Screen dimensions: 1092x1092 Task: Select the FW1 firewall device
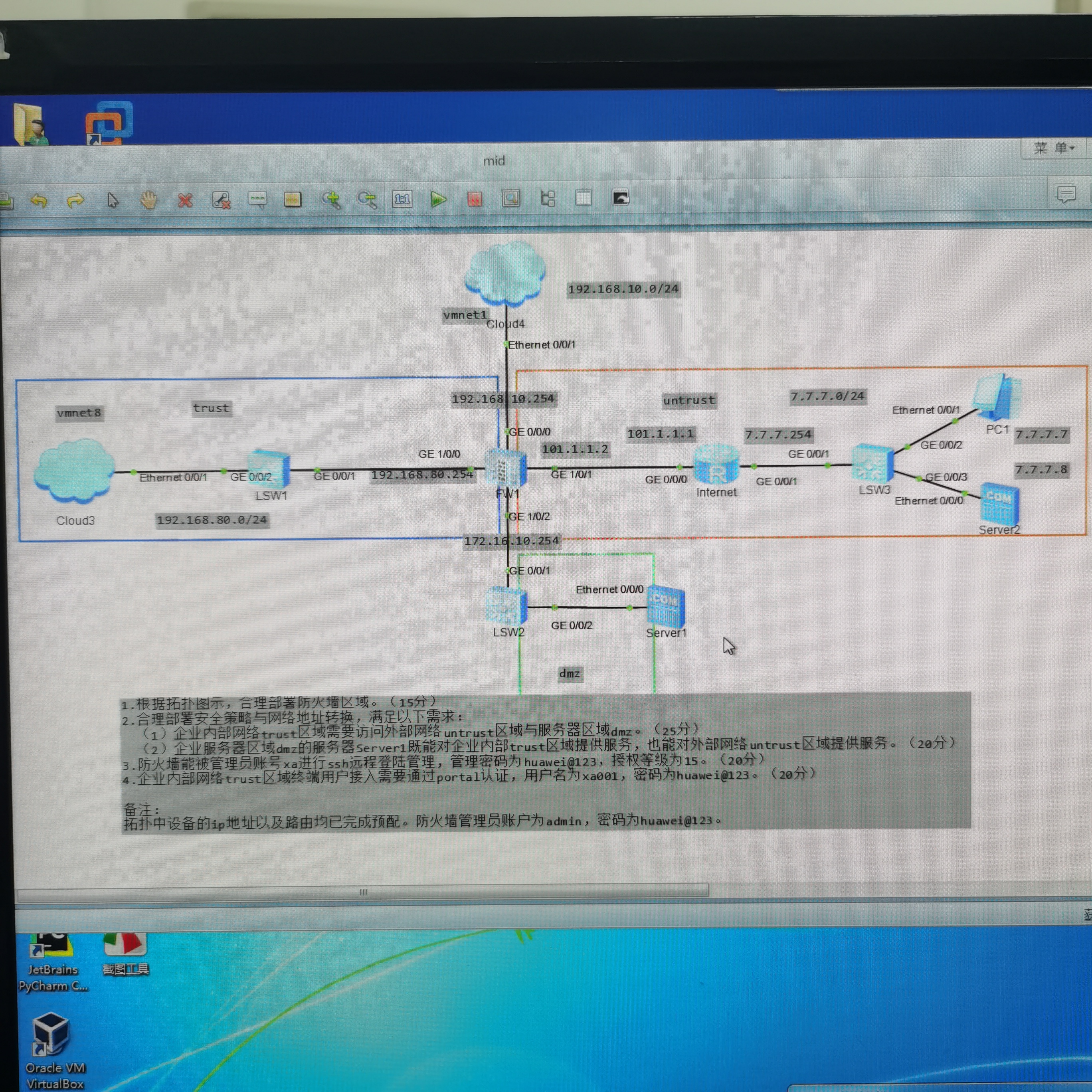(506, 468)
